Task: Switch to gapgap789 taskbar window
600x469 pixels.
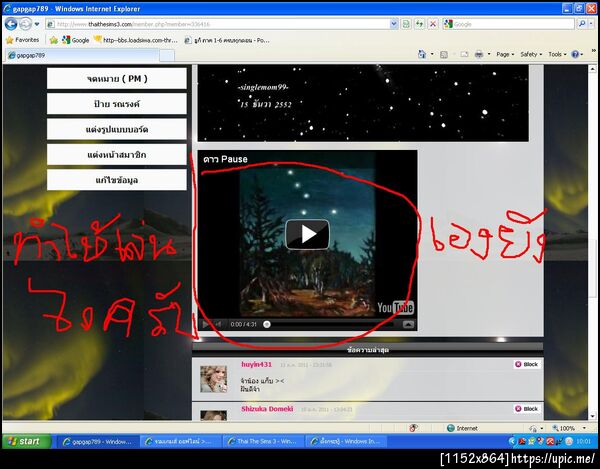Action: click(x=98, y=441)
